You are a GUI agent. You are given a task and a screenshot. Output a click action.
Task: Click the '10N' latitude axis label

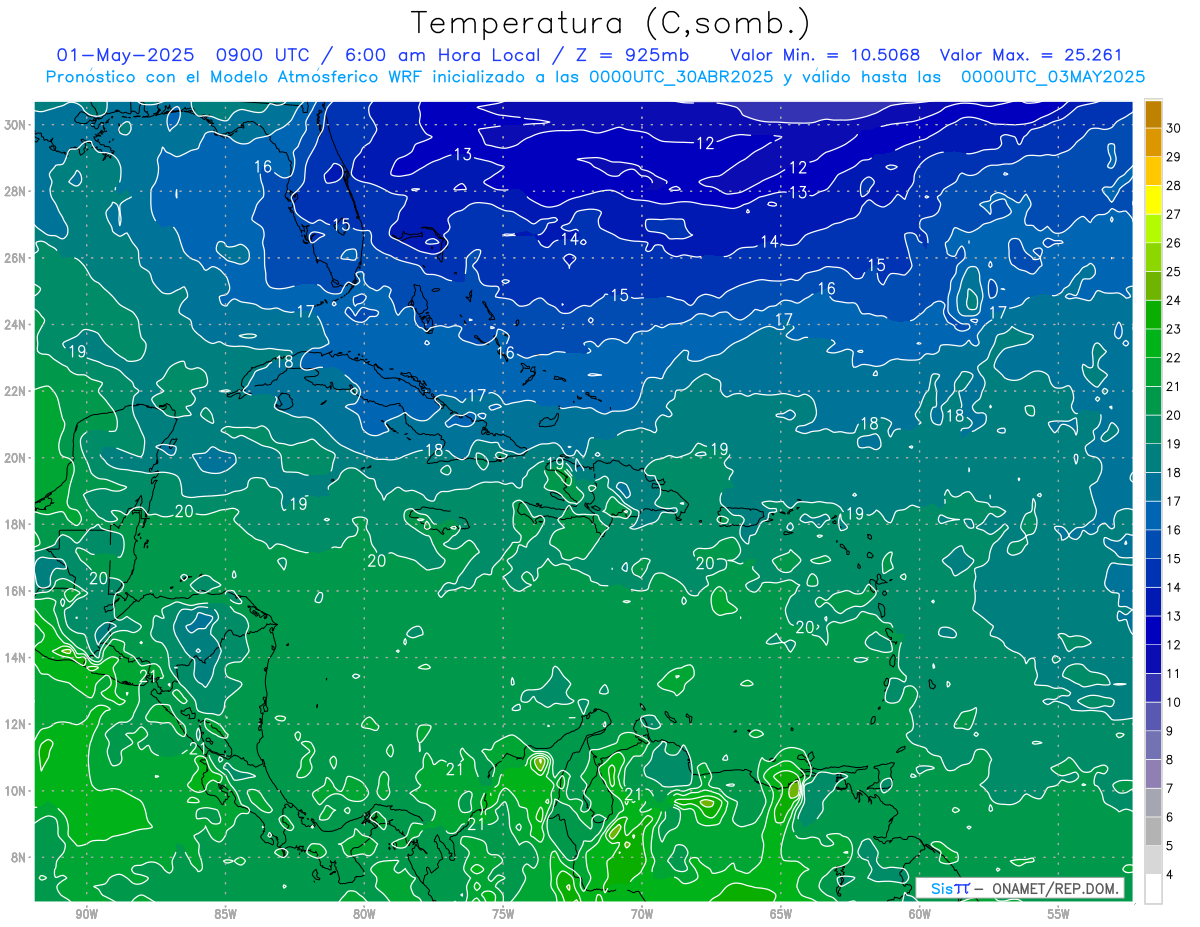coord(15,790)
